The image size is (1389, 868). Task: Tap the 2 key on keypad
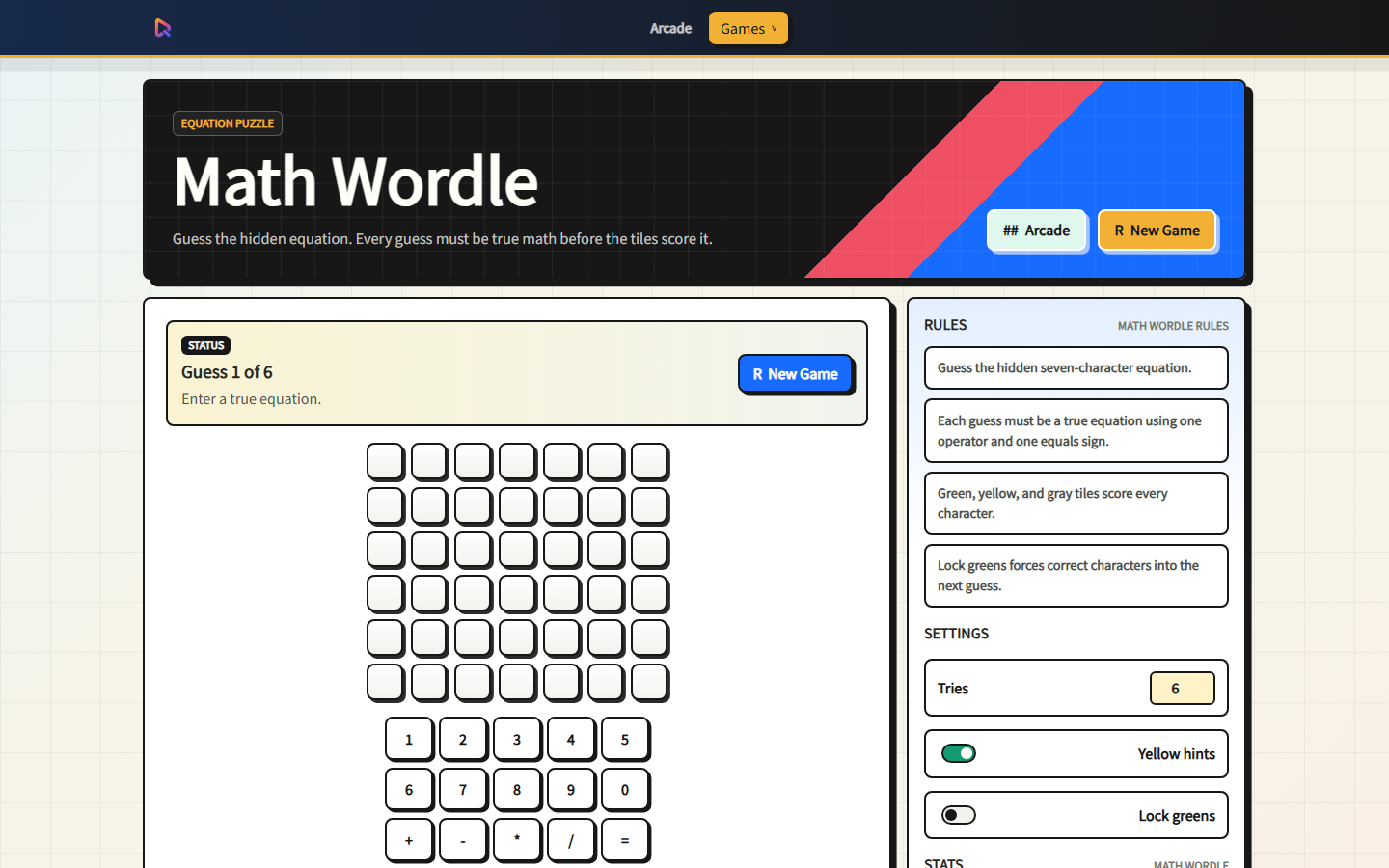click(463, 740)
